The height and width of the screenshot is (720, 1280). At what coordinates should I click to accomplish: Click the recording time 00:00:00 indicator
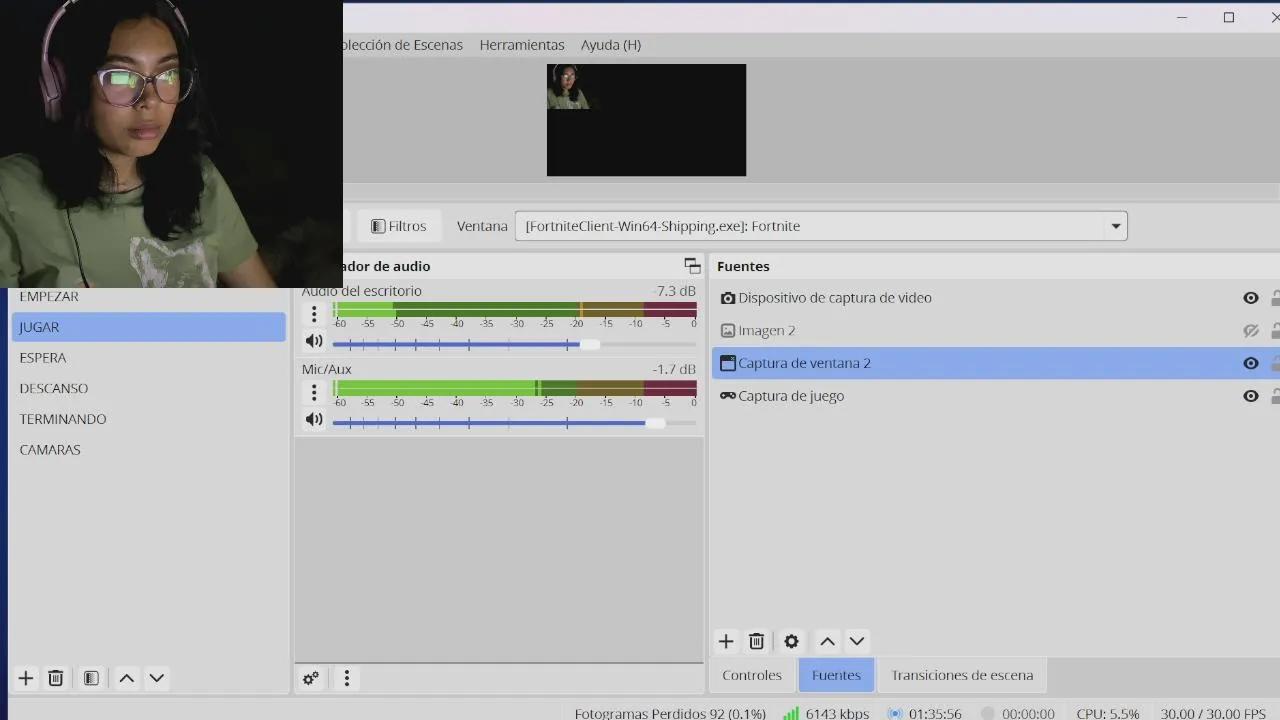1018,714
